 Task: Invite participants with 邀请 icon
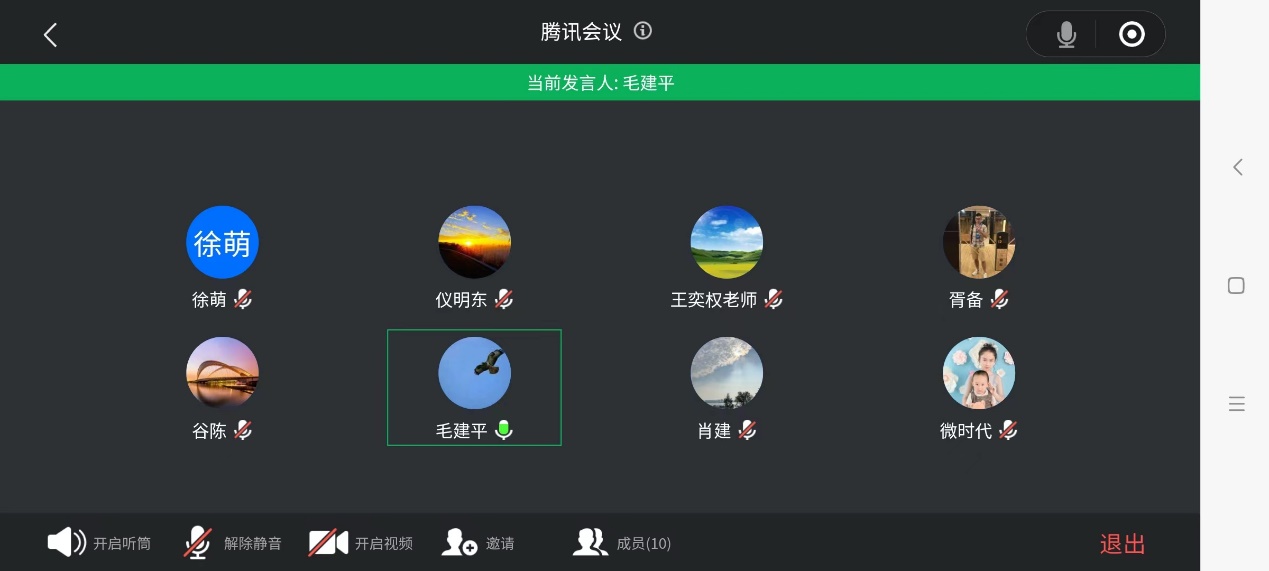pos(460,543)
